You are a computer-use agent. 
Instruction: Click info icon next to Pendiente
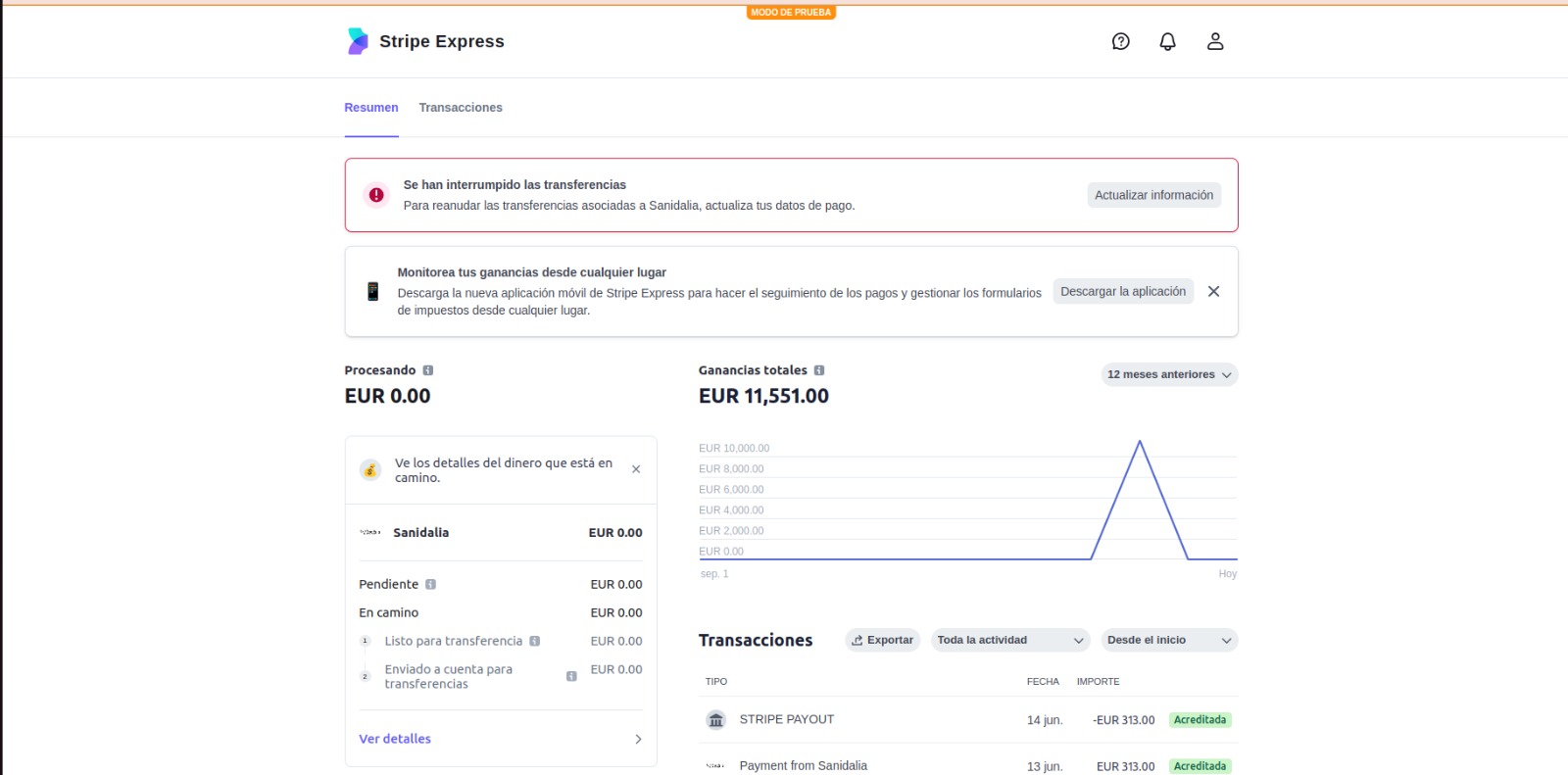tap(430, 584)
